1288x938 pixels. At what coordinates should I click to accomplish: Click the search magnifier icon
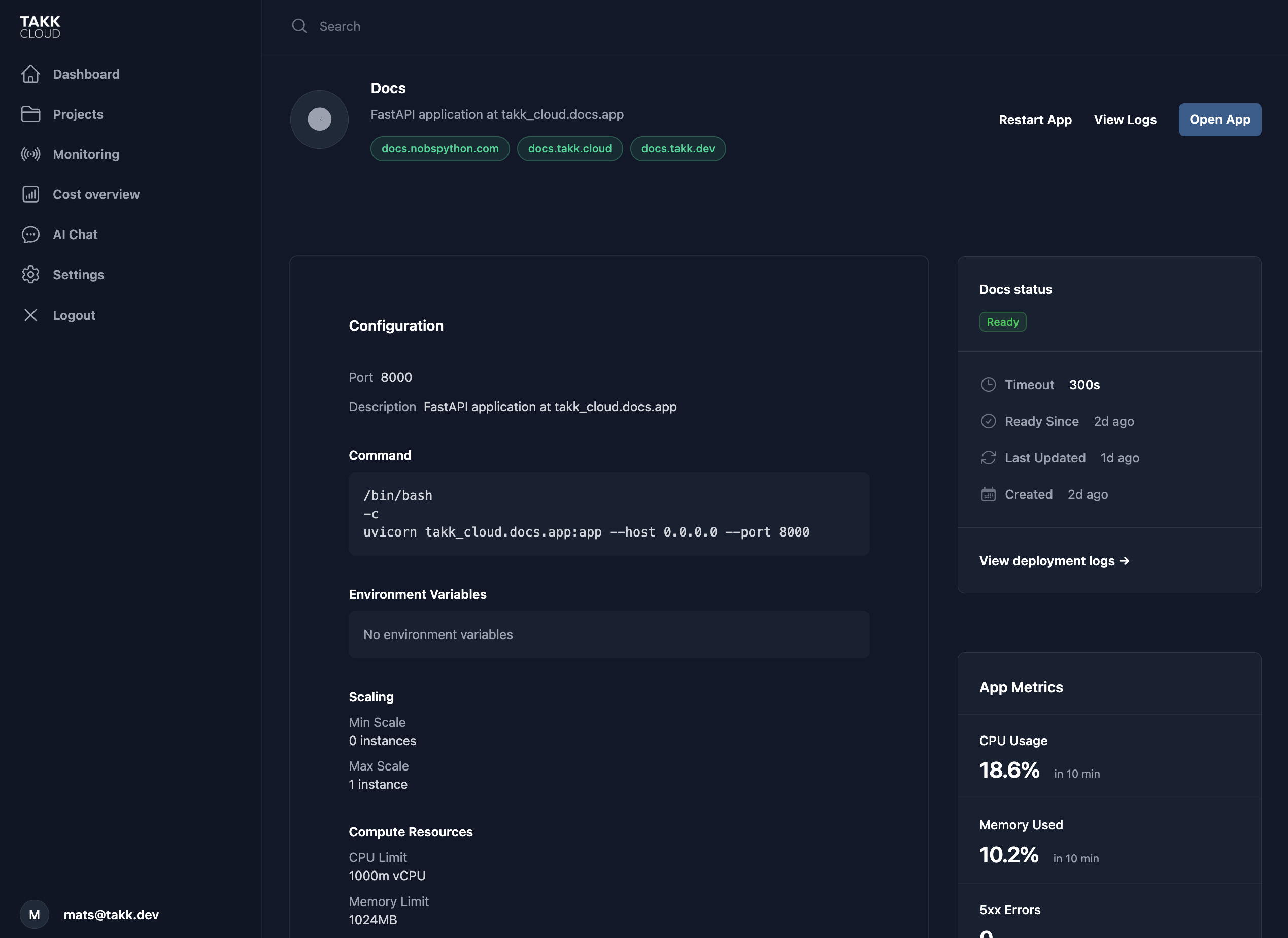click(299, 25)
